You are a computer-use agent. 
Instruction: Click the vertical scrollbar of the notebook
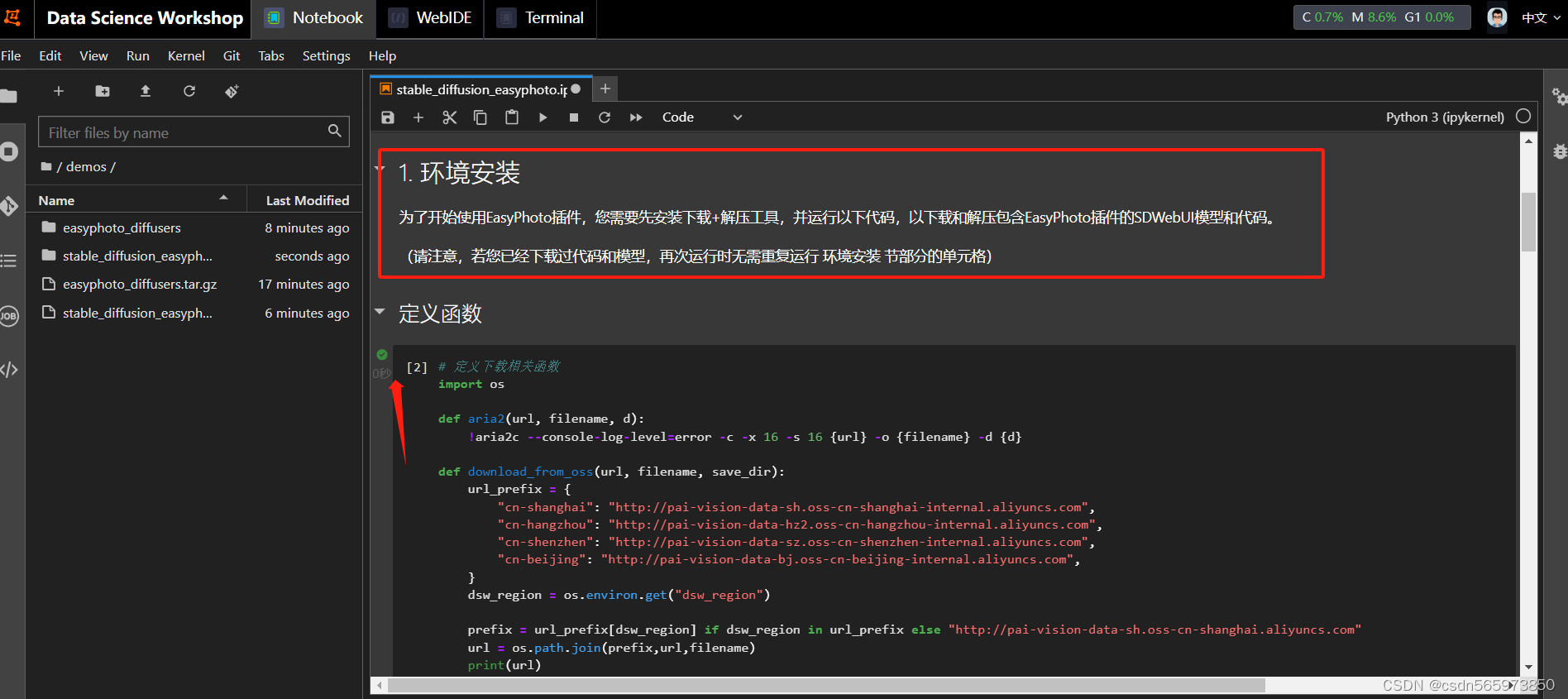[1528, 222]
